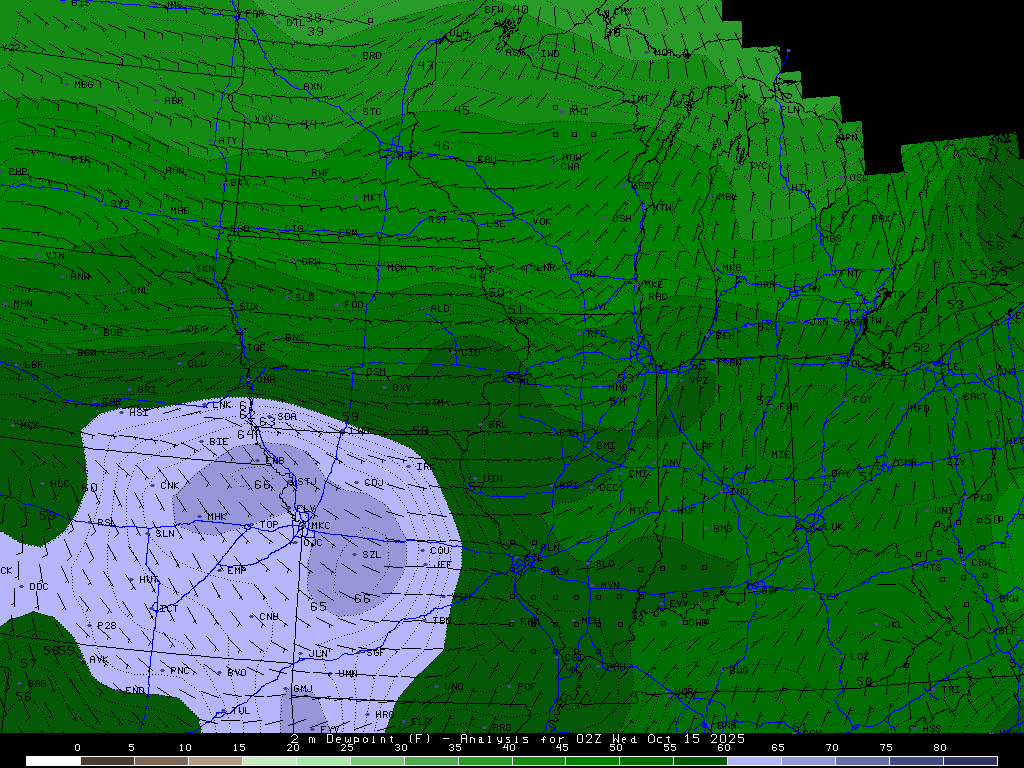Click the darkest green 55-60 legend swatch
1024x768 pixels.
700,761
